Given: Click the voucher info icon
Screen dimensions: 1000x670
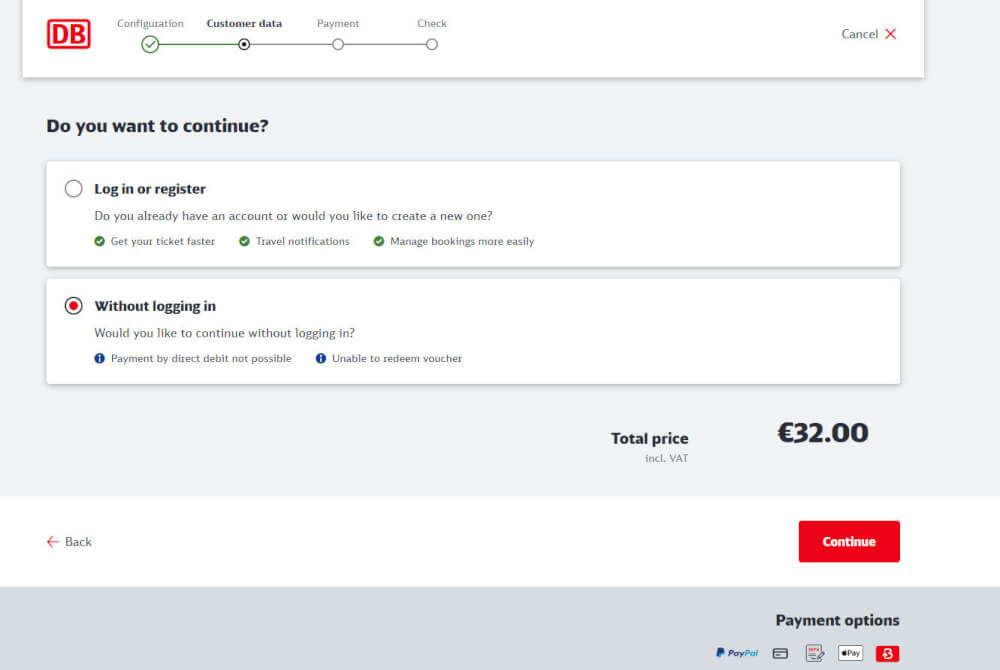Looking at the screenshot, I should click(x=321, y=358).
